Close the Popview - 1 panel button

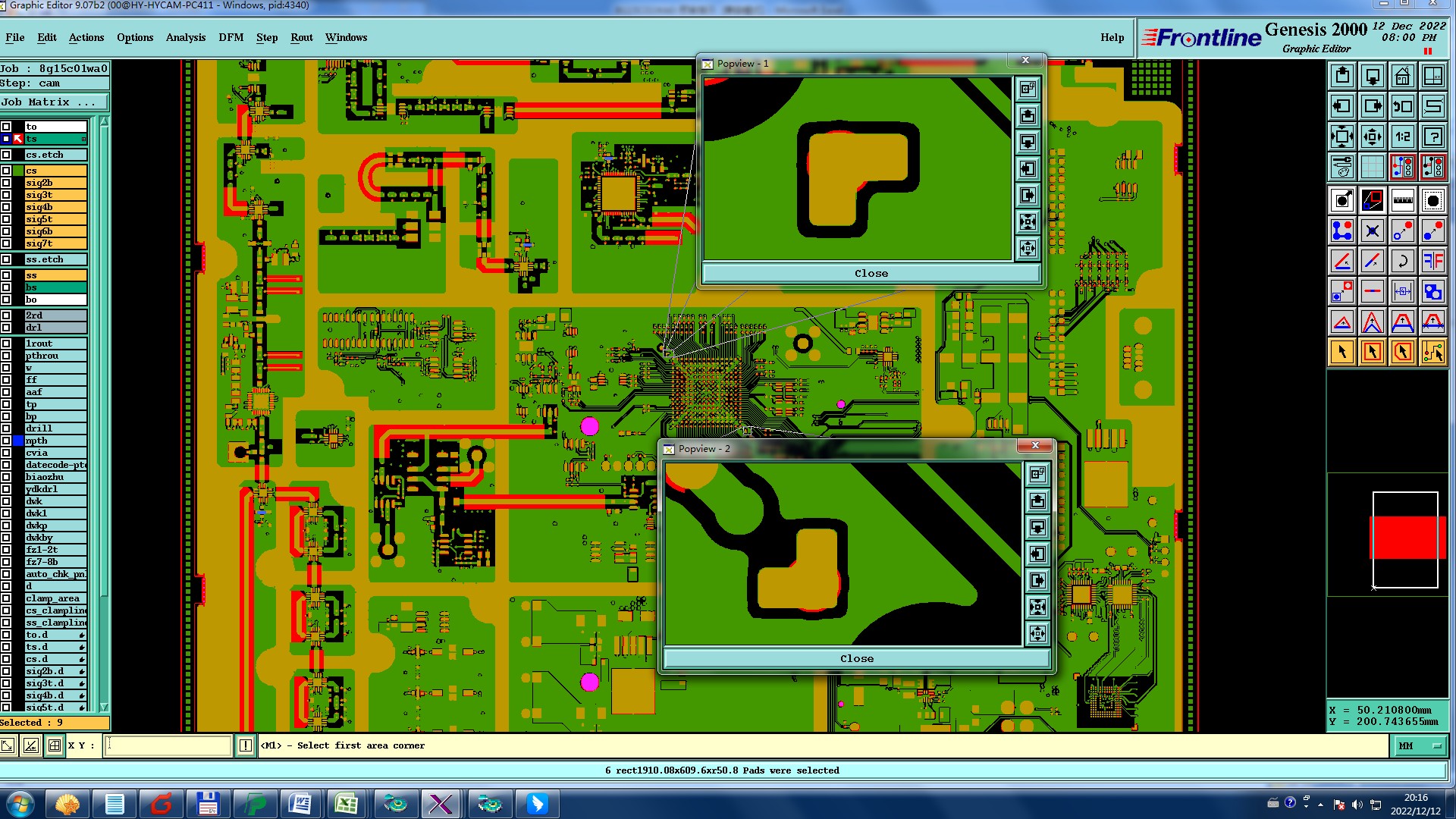tap(871, 274)
